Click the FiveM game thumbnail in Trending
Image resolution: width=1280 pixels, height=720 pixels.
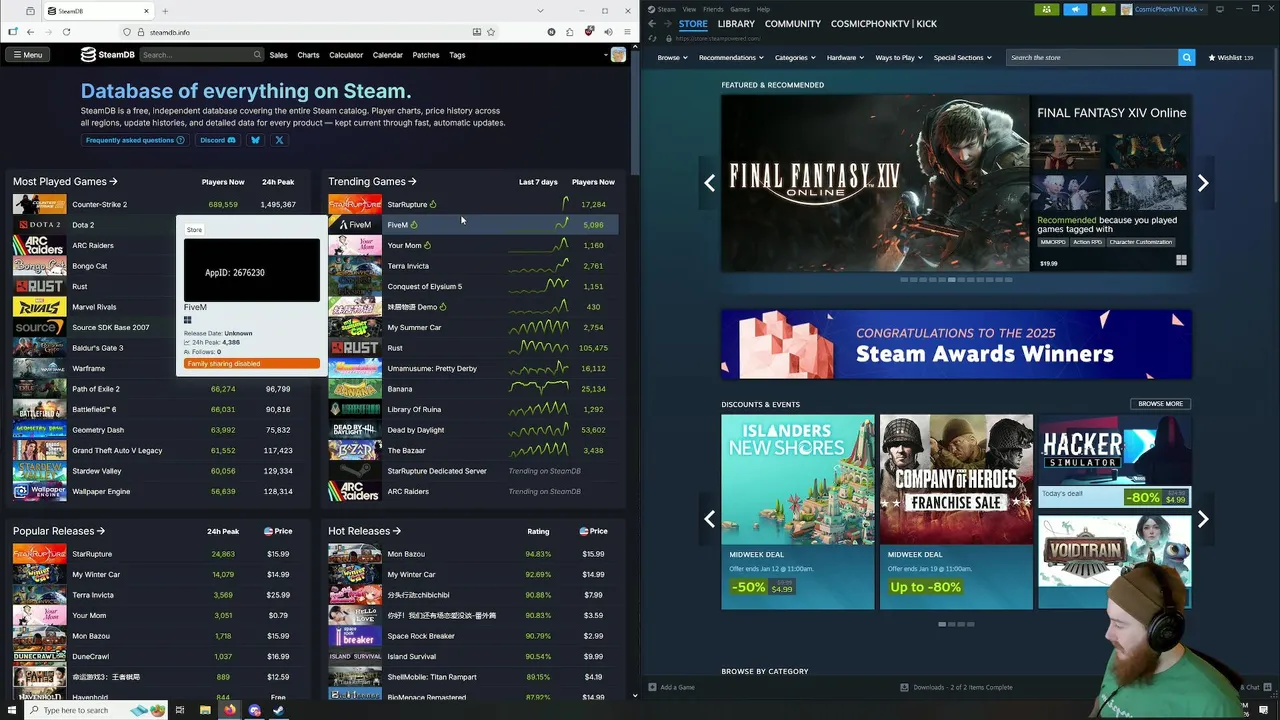click(355, 225)
